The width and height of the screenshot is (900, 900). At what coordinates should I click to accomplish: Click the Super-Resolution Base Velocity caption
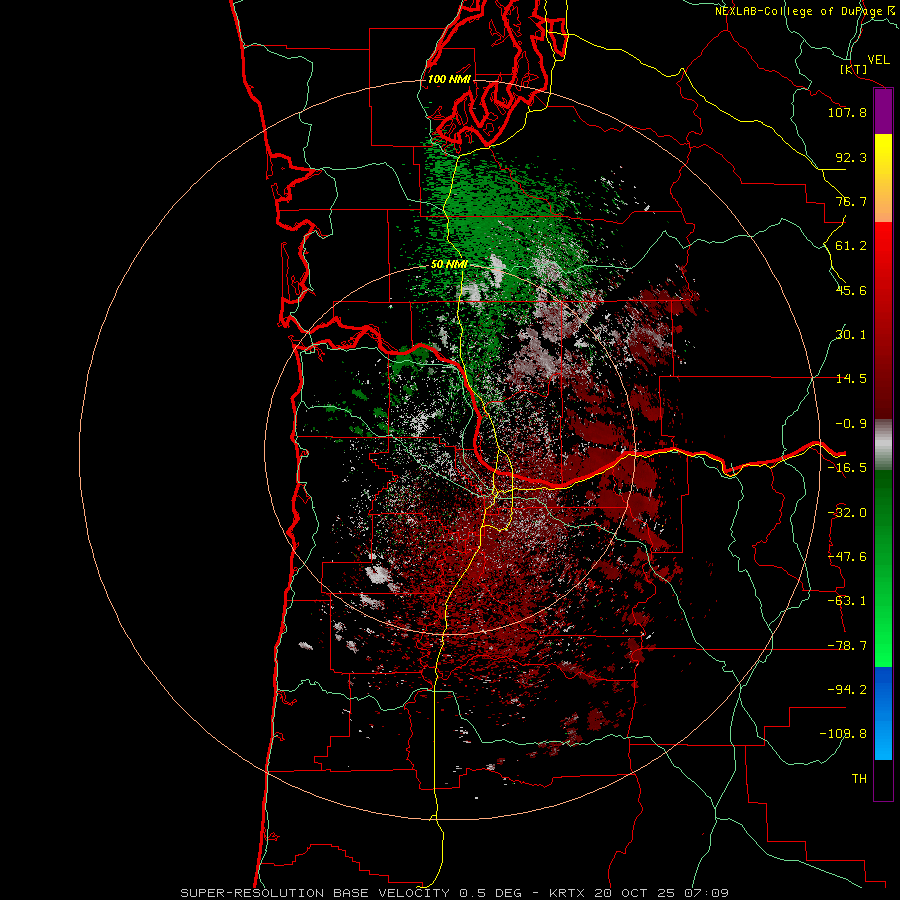pyautogui.click(x=454, y=893)
